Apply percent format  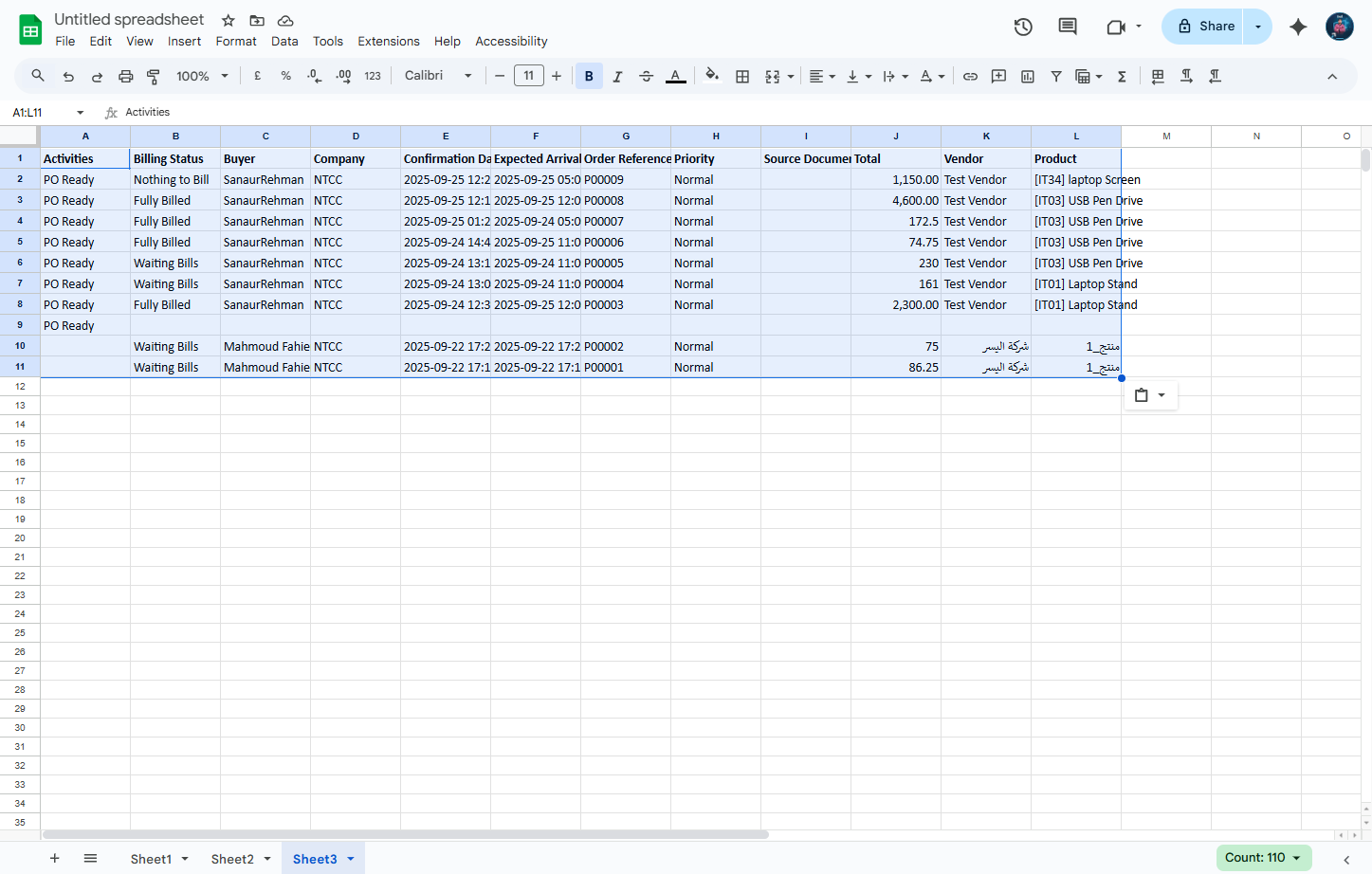[285, 76]
